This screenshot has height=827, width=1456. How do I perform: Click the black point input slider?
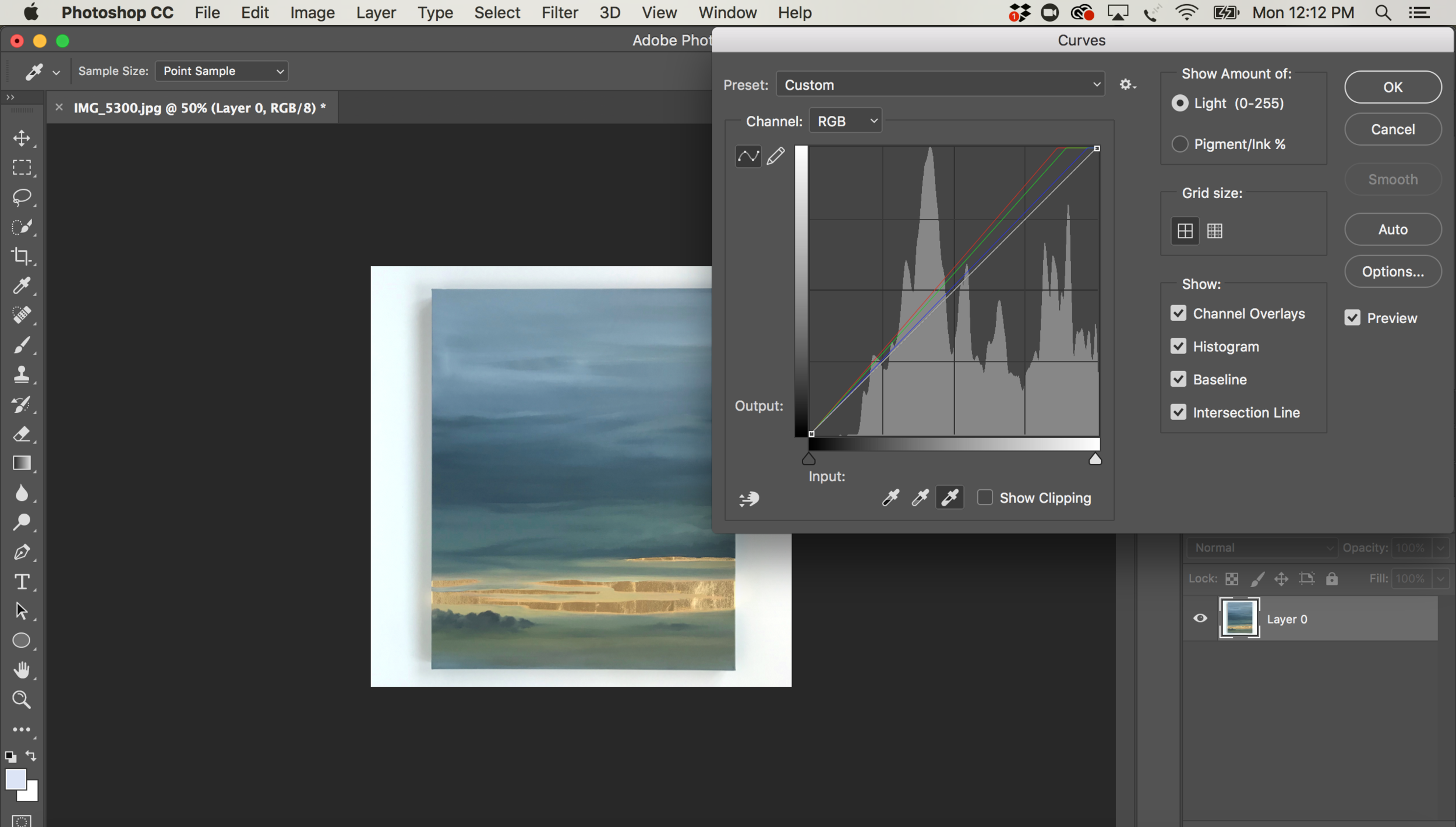[808, 460]
